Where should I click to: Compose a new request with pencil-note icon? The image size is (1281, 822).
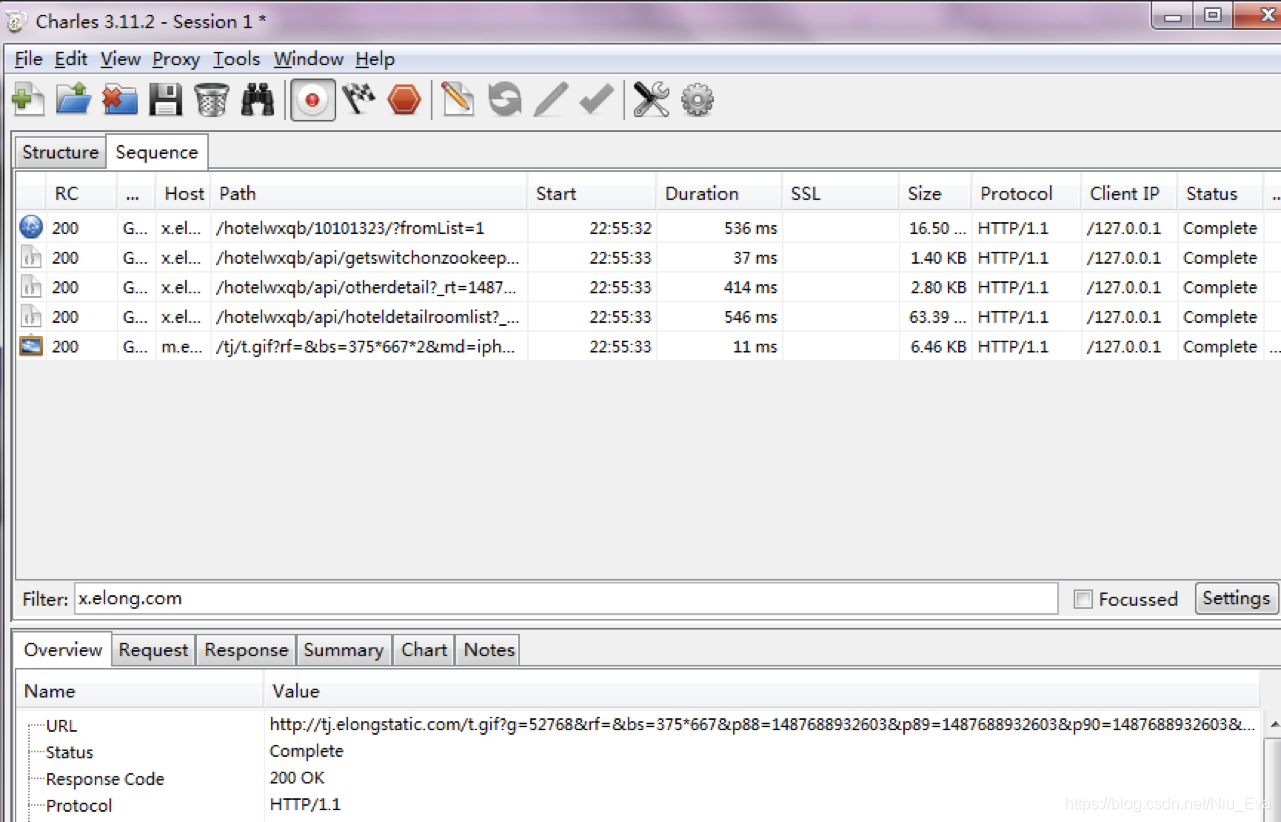click(457, 100)
